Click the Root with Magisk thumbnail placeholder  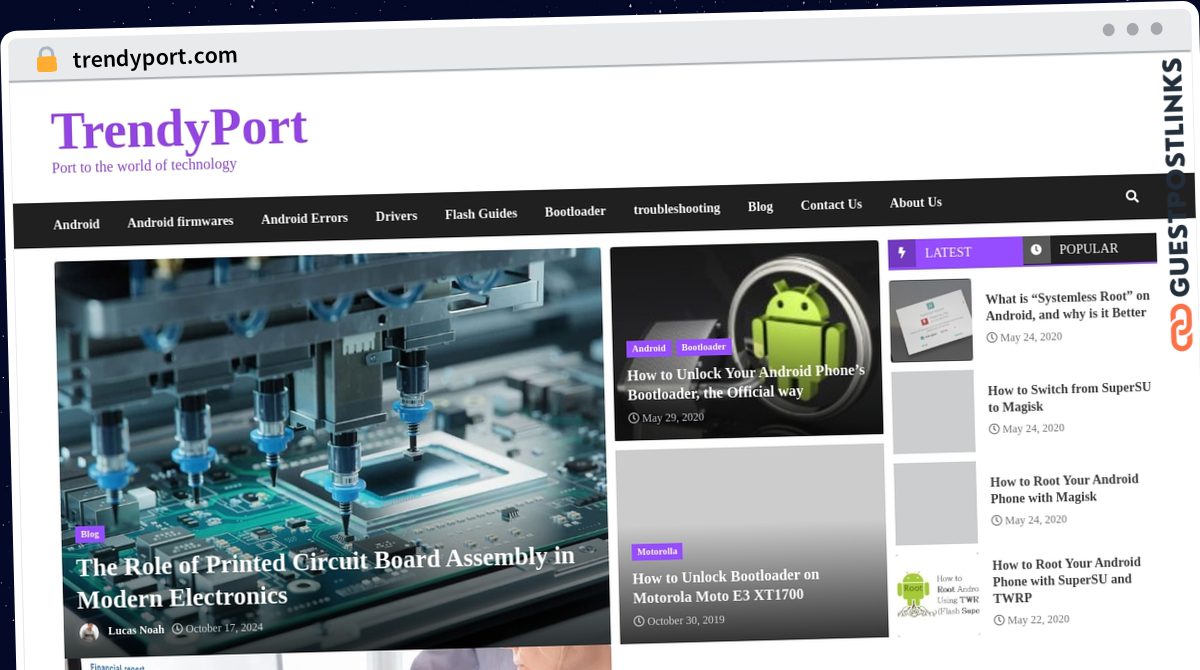tap(936, 503)
